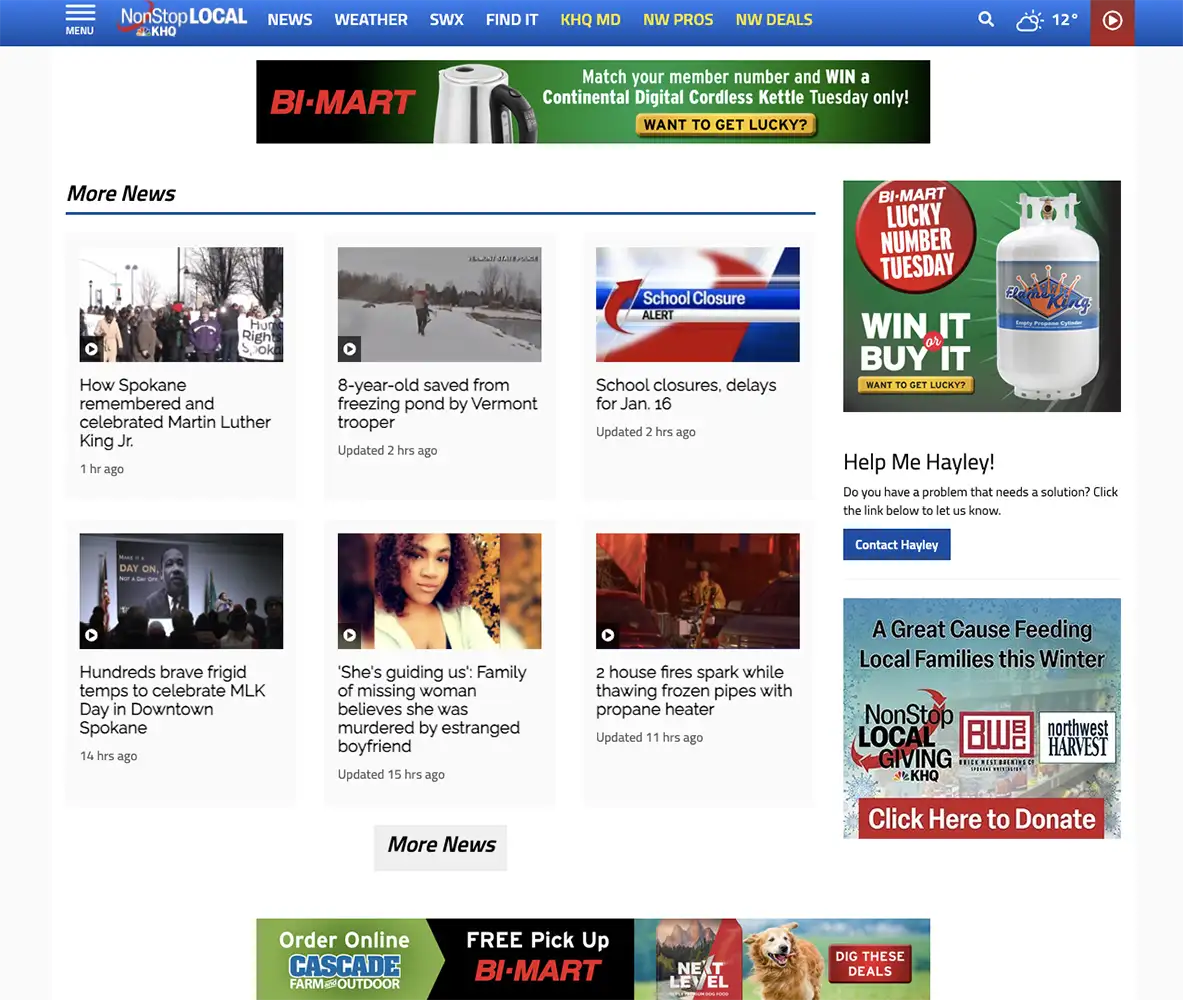
Task: Open 'Hundreds brave frigid temps' headline
Action: pyautogui.click(x=173, y=700)
